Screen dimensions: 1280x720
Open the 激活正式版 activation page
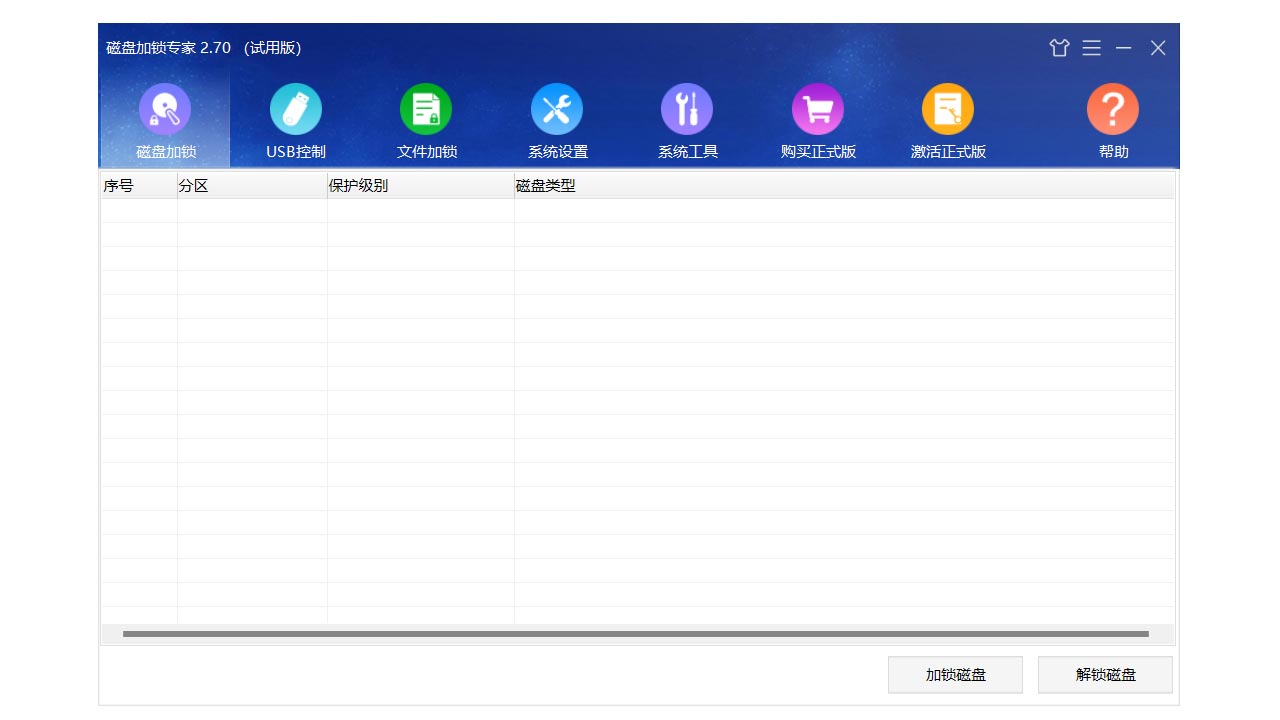[948, 110]
